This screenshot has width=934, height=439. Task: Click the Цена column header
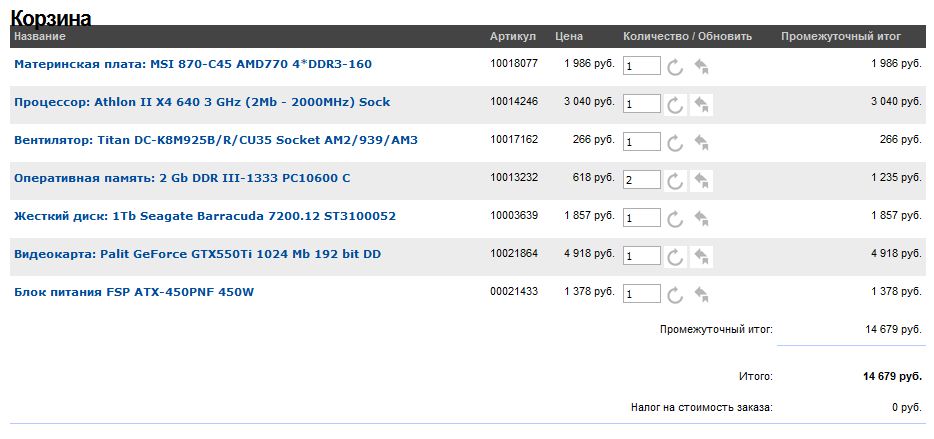pyautogui.click(x=569, y=37)
